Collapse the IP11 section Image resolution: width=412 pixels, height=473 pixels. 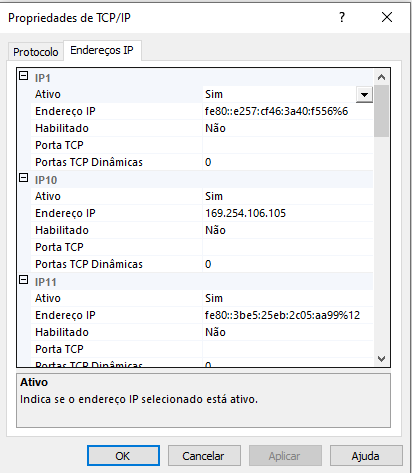pyautogui.click(x=23, y=280)
